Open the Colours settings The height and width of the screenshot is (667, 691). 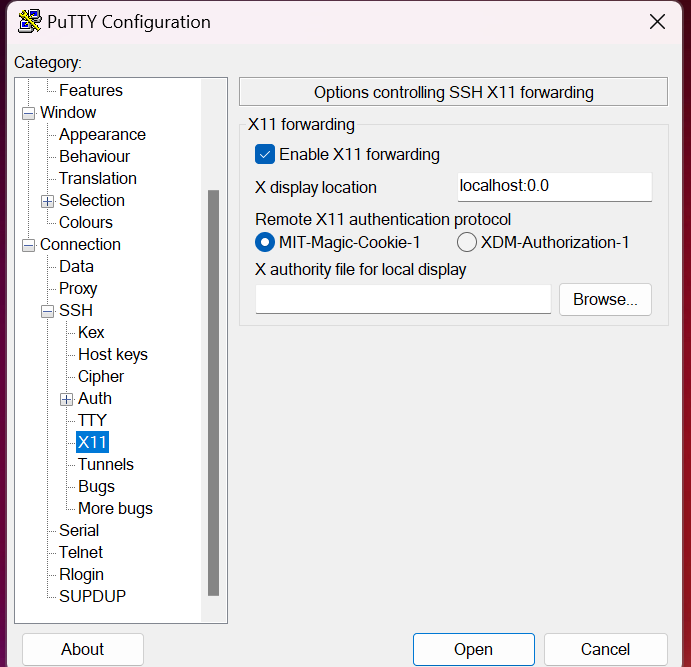[86, 222]
